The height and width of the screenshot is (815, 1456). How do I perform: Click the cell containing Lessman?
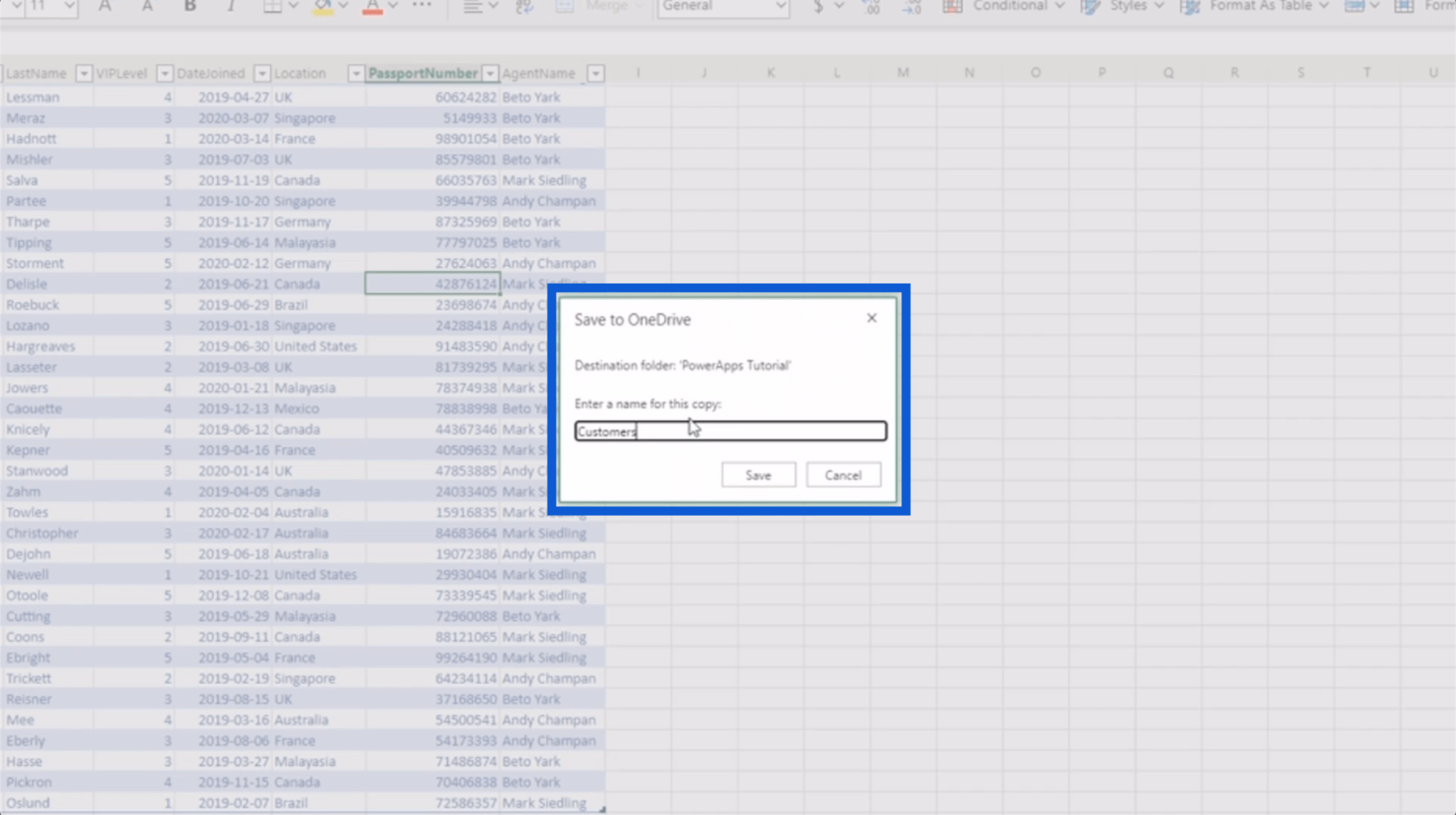pos(47,97)
